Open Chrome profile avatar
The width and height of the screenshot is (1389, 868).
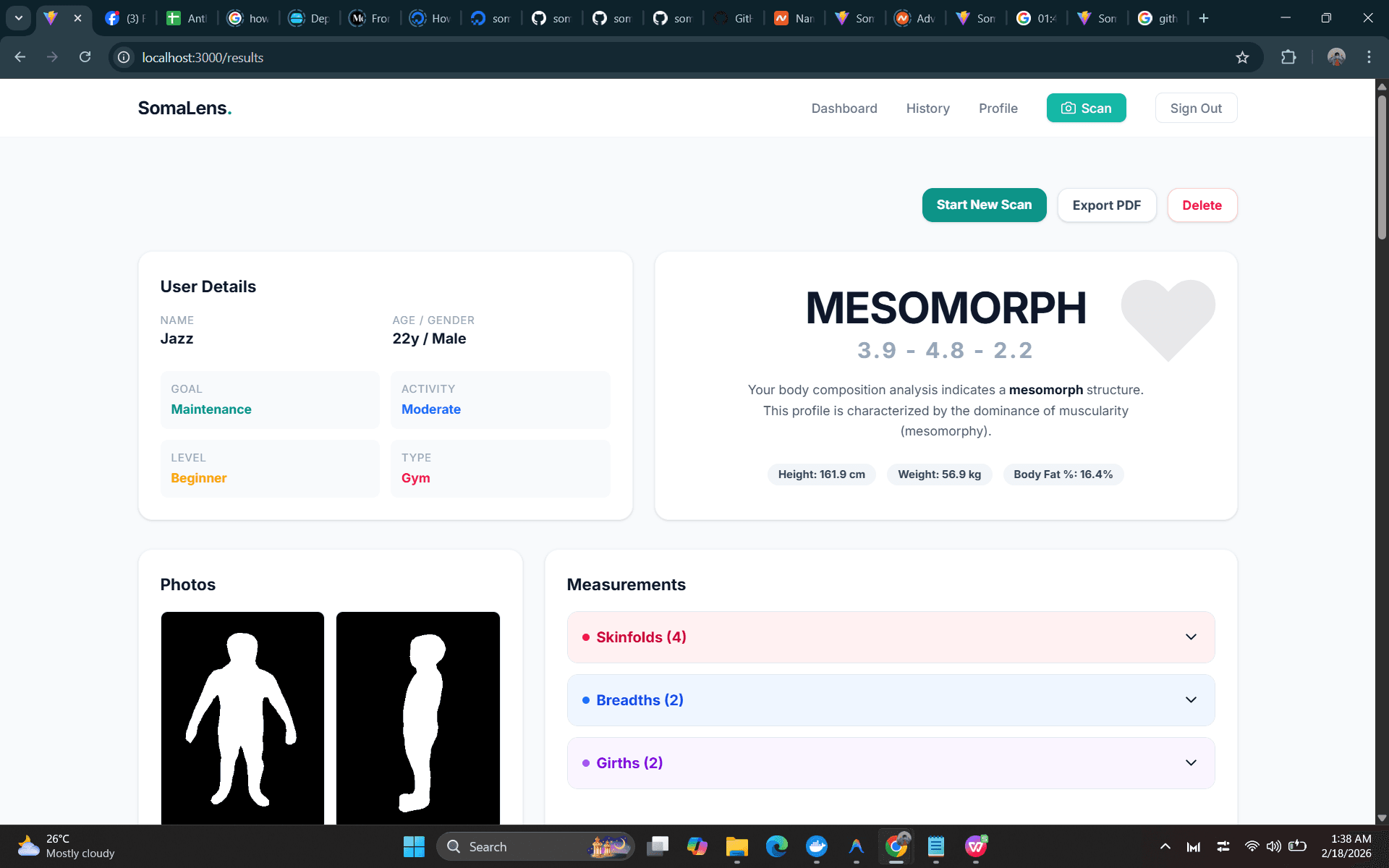pos(1336,57)
